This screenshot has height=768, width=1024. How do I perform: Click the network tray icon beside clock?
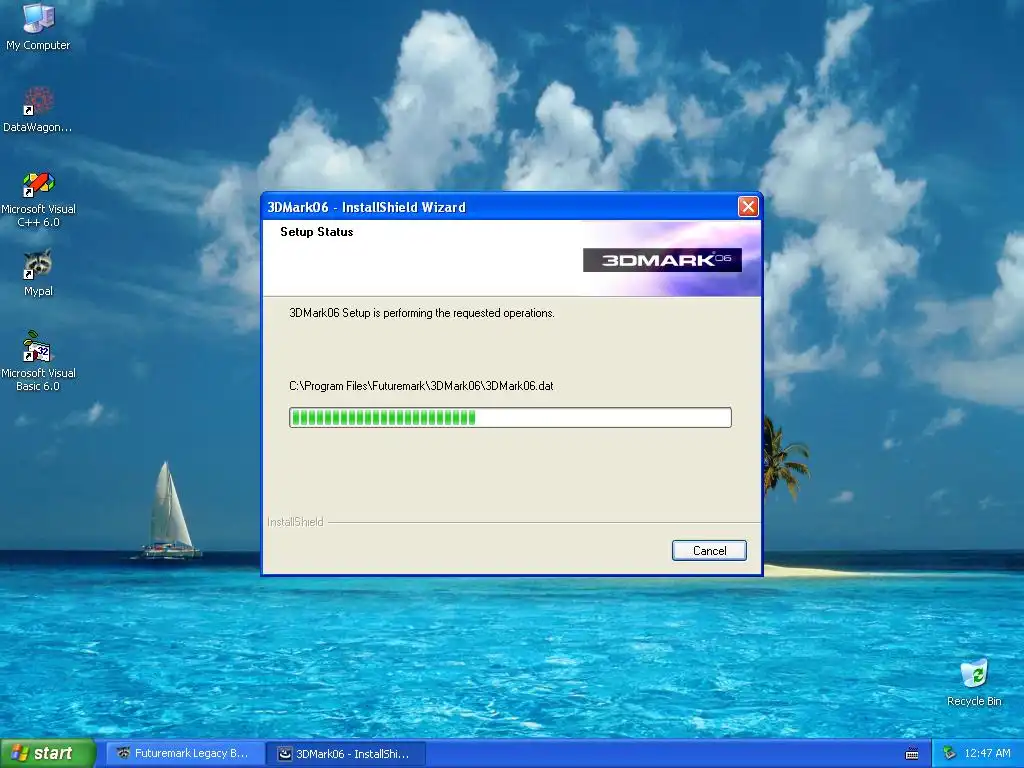949,753
